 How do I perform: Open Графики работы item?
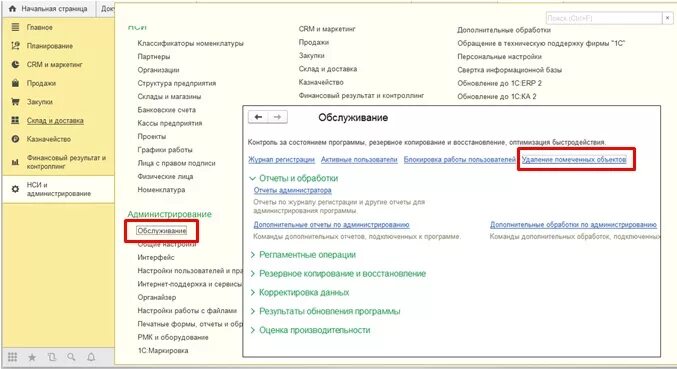[x=165, y=150]
